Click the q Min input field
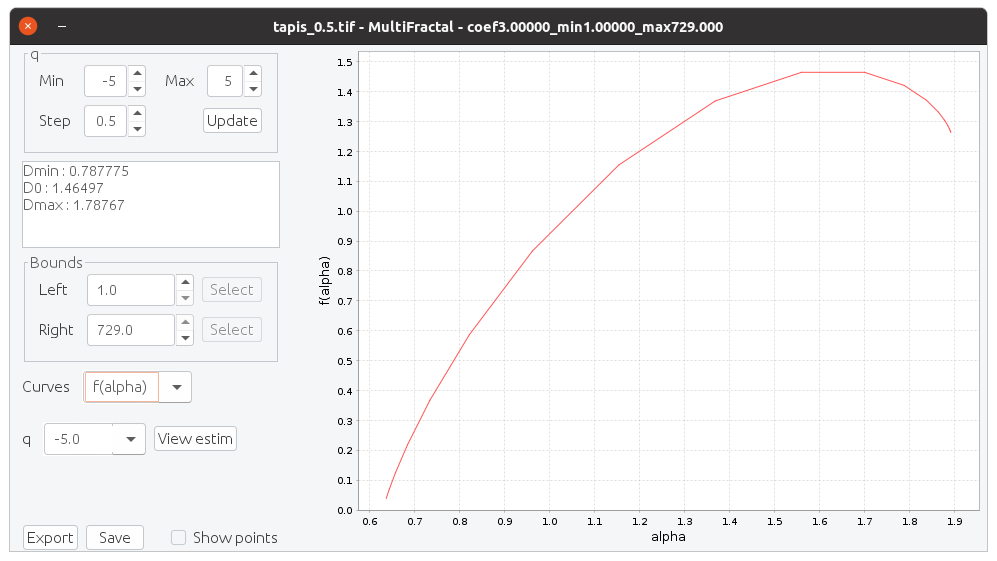 point(106,81)
